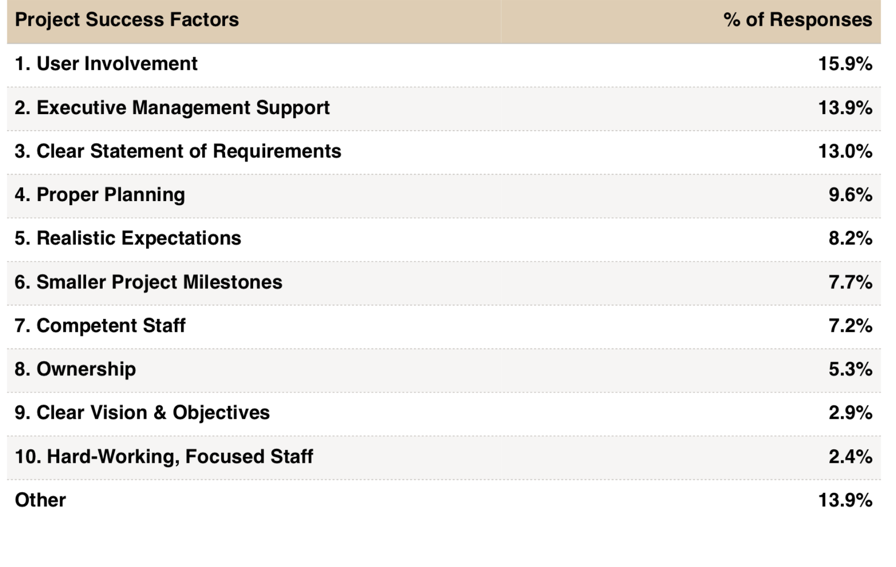Click the Clear Statement of Requirements label
The height and width of the screenshot is (567, 896).
click(178, 151)
